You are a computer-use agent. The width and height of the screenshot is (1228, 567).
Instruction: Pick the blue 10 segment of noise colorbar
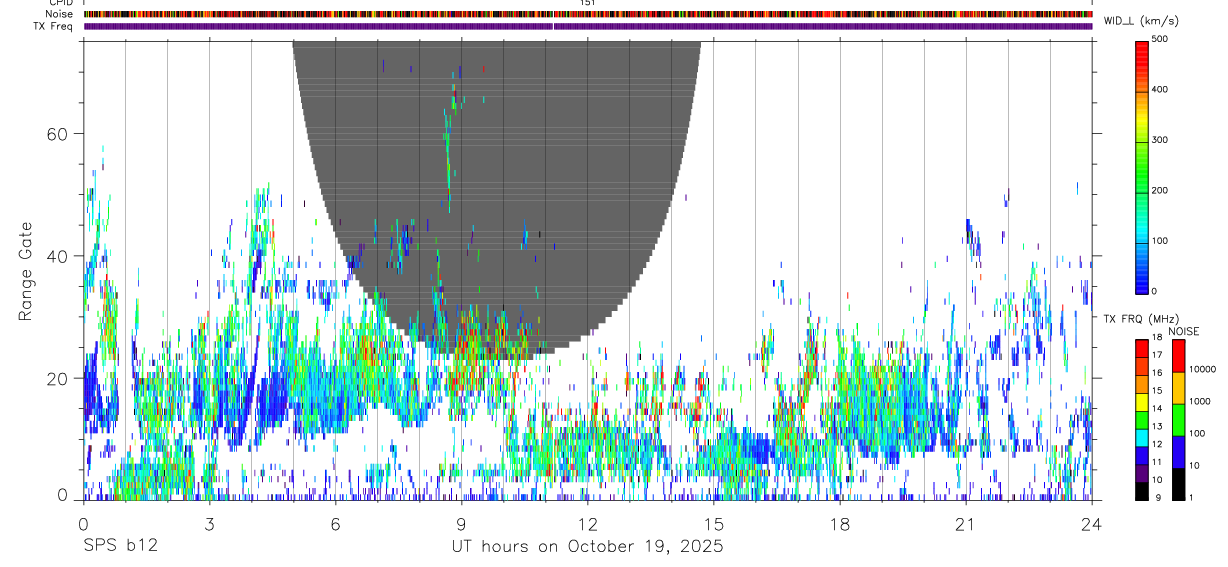point(1178,452)
